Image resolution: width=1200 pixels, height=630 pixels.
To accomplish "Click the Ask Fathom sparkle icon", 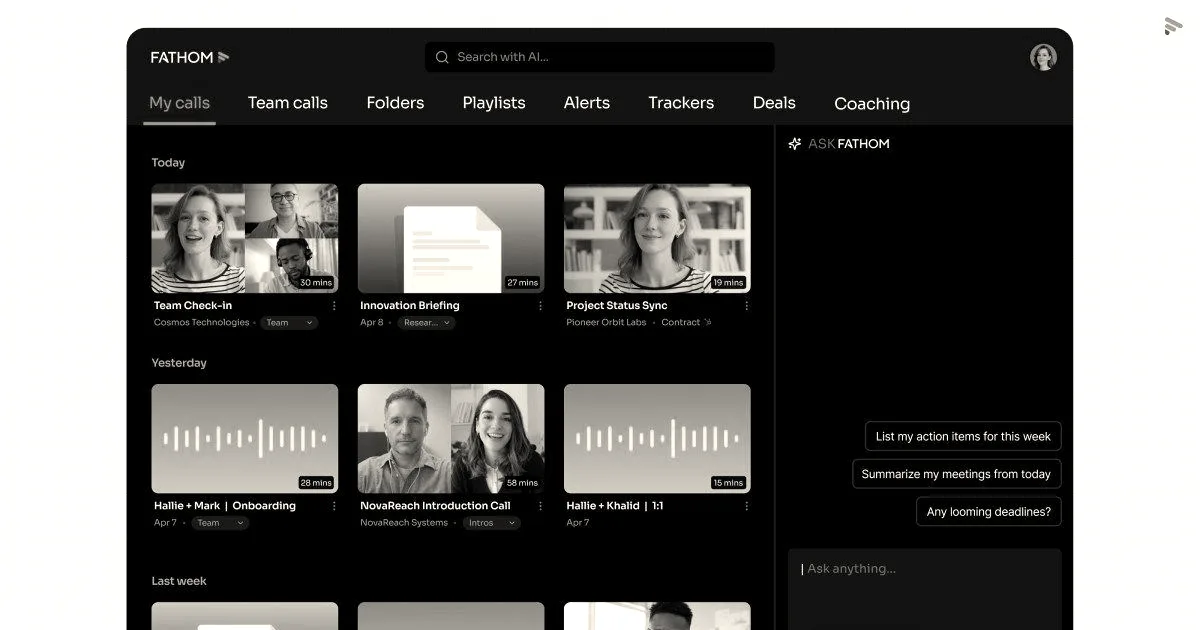I will point(795,144).
